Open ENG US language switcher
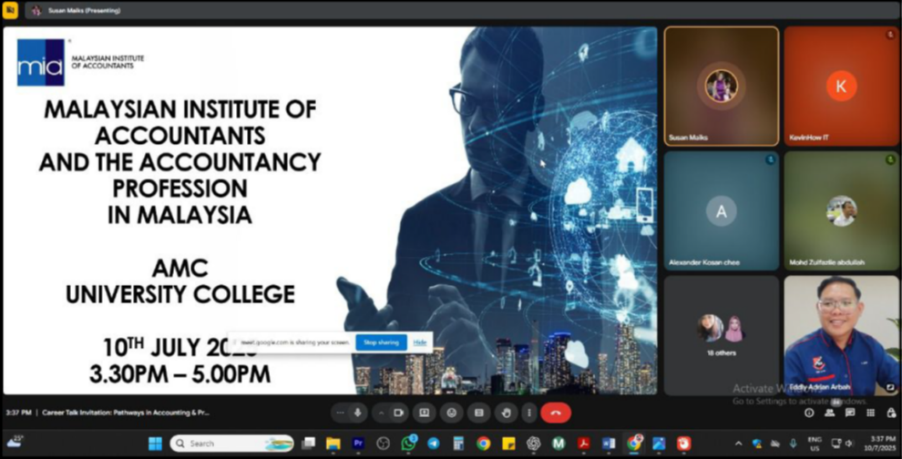 coord(814,443)
